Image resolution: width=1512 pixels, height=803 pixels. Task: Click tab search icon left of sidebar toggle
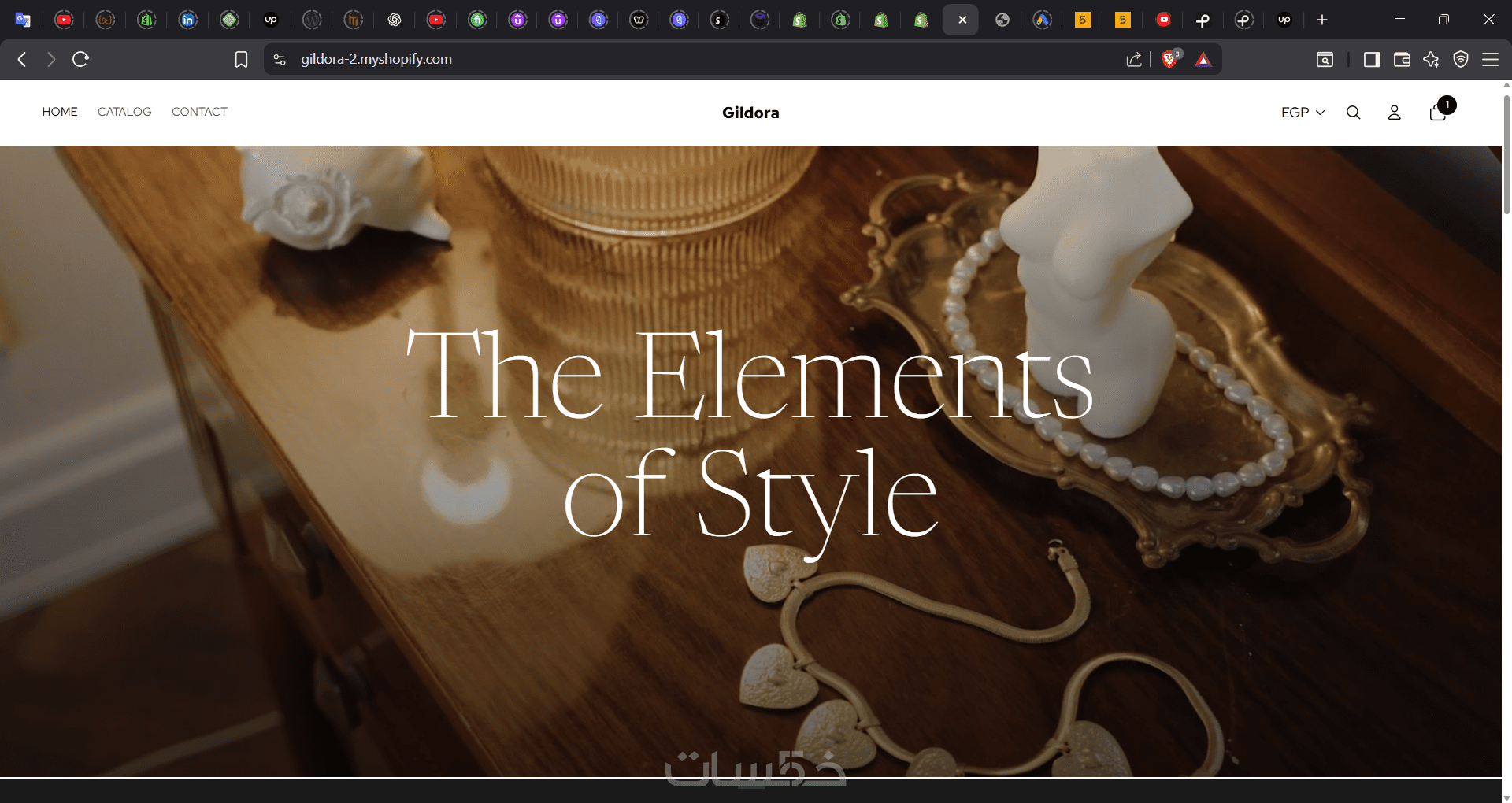(1325, 59)
